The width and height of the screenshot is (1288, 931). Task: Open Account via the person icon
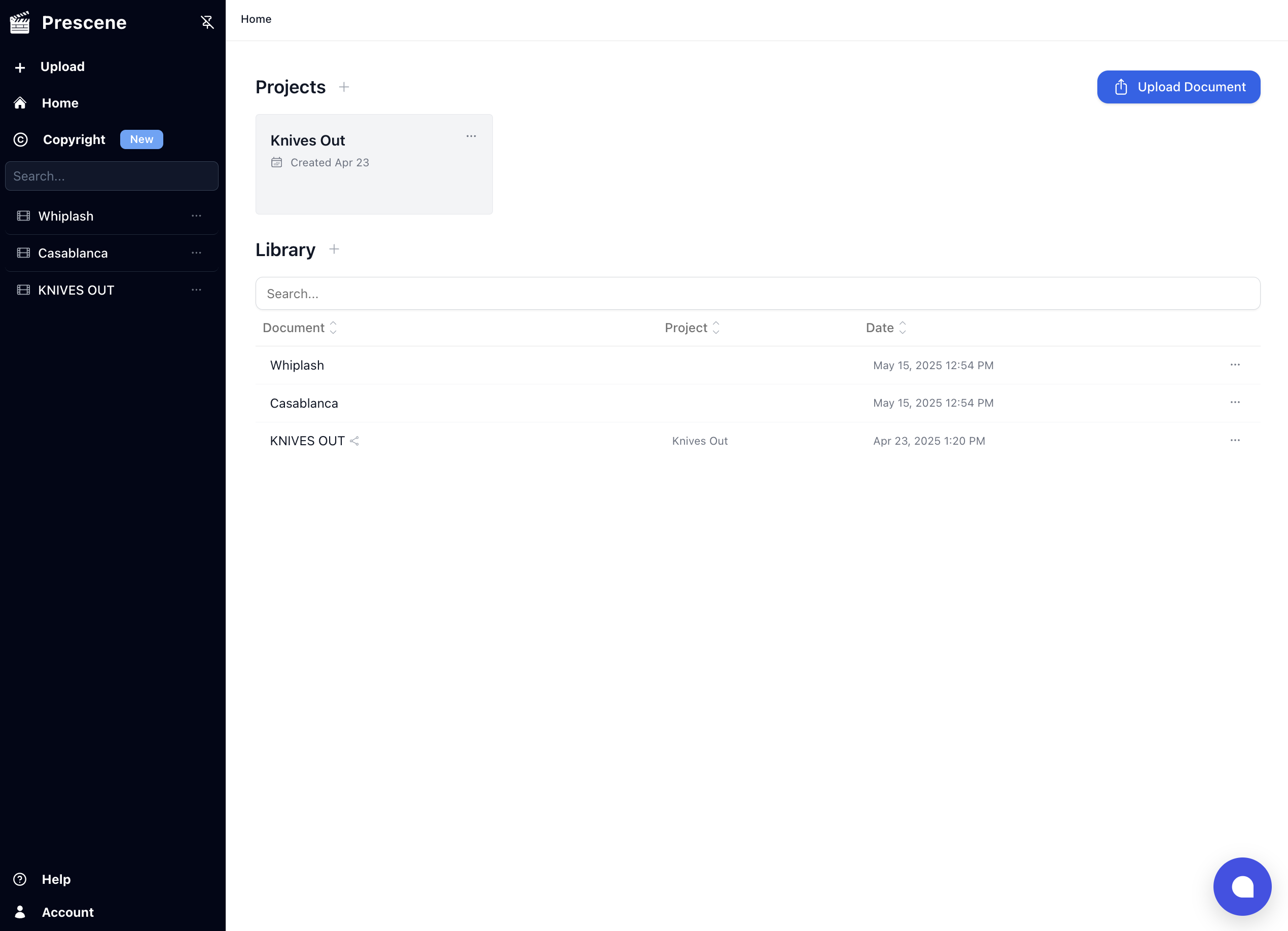coord(20,912)
